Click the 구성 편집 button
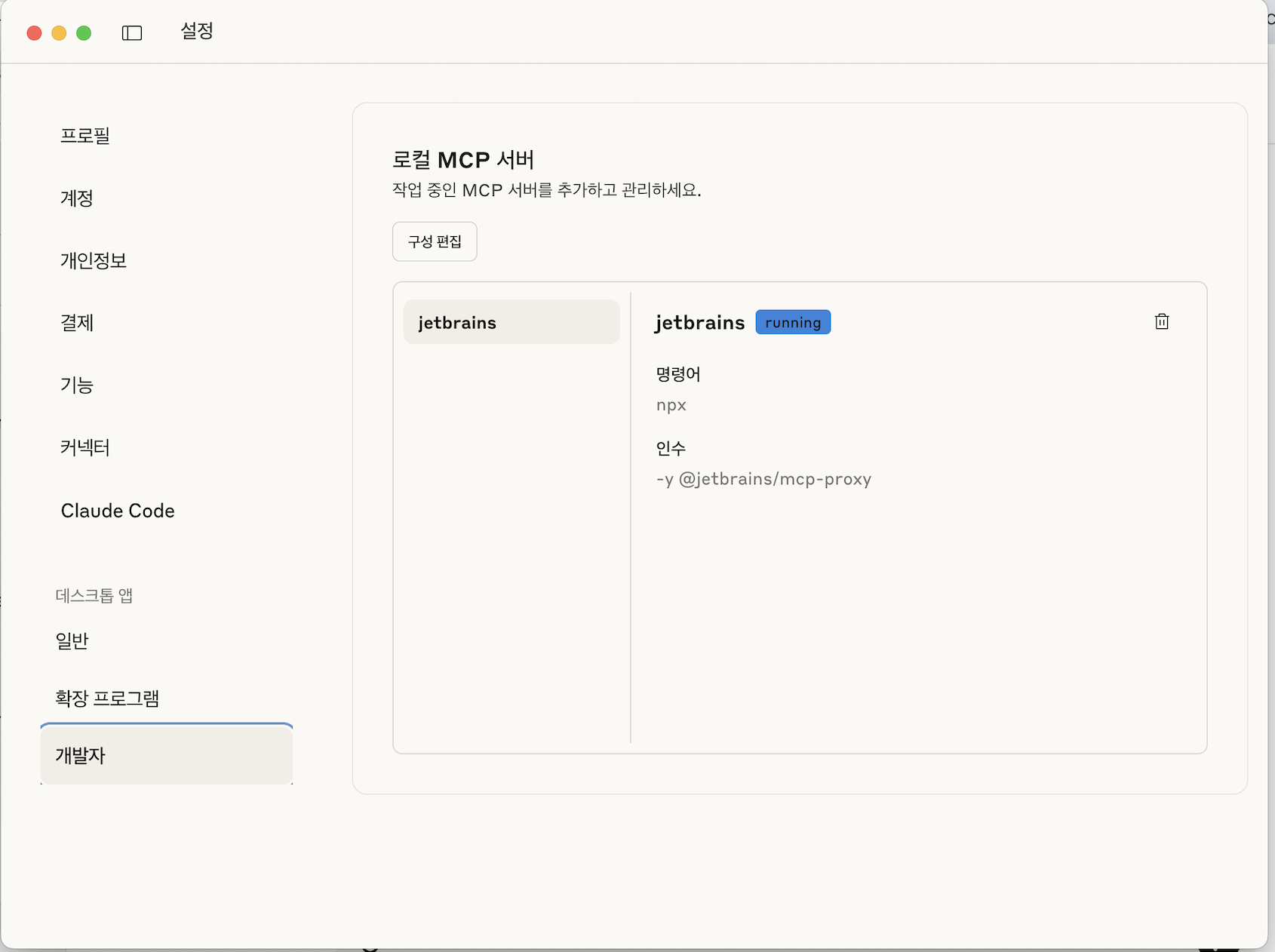Viewport: 1275px width, 952px height. tap(435, 241)
